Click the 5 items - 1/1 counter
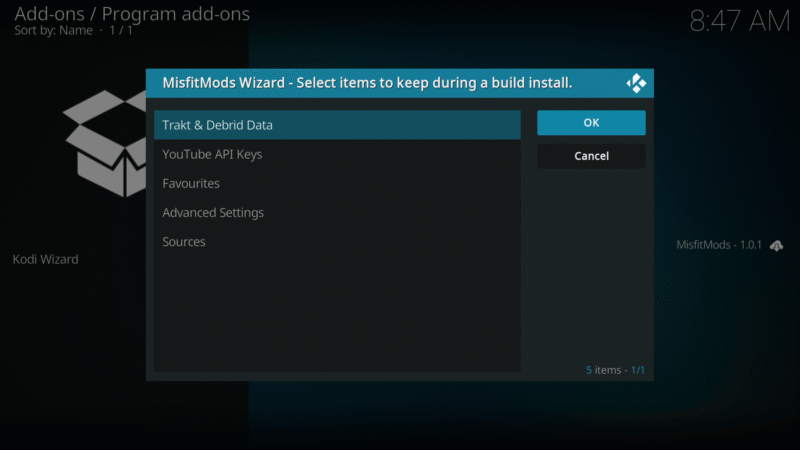 (x=615, y=370)
